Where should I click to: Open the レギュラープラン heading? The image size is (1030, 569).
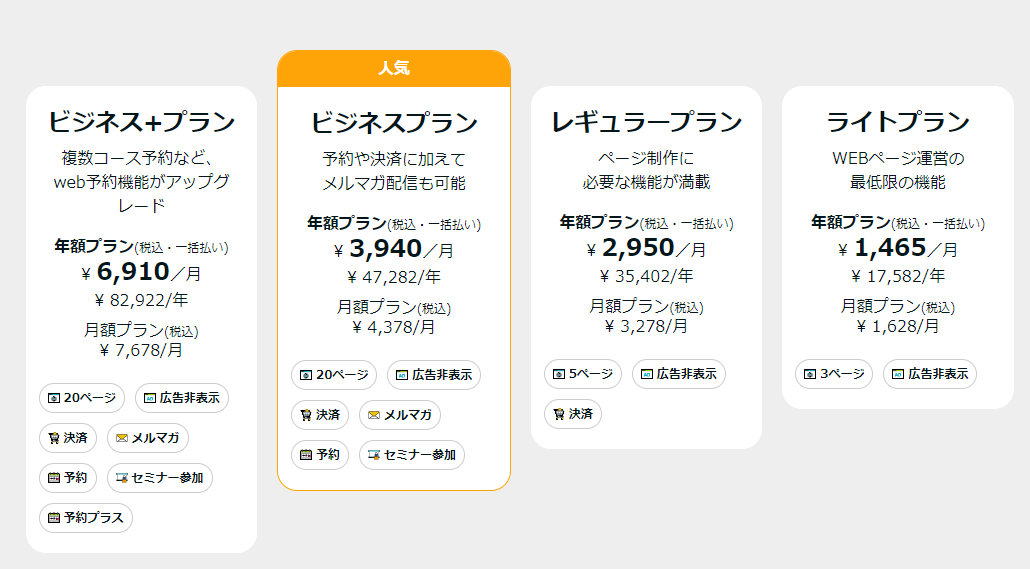646,123
